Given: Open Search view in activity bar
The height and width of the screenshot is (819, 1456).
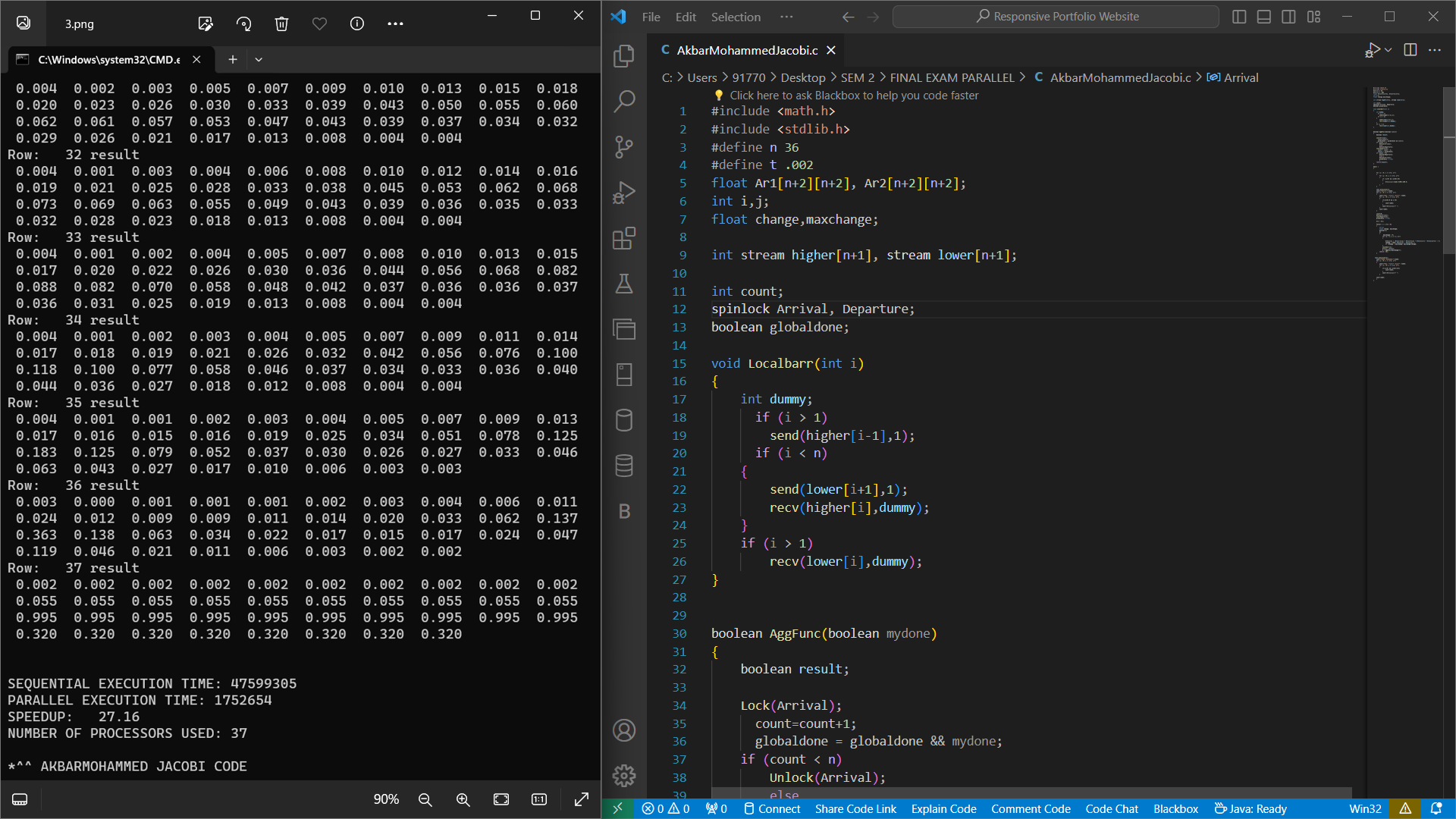Looking at the screenshot, I should pos(624,101).
